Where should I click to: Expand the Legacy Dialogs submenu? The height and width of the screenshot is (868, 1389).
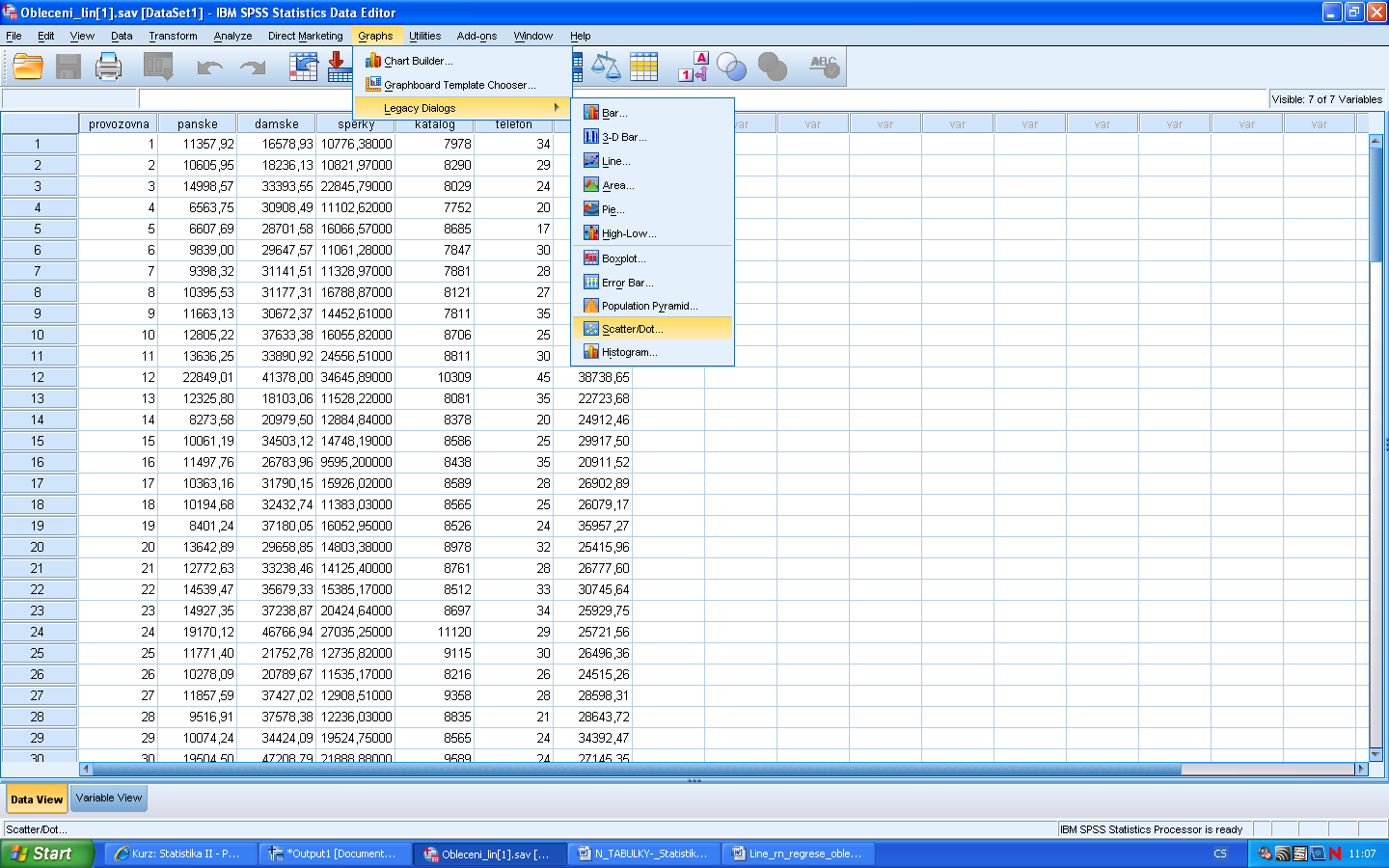(462, 108)
